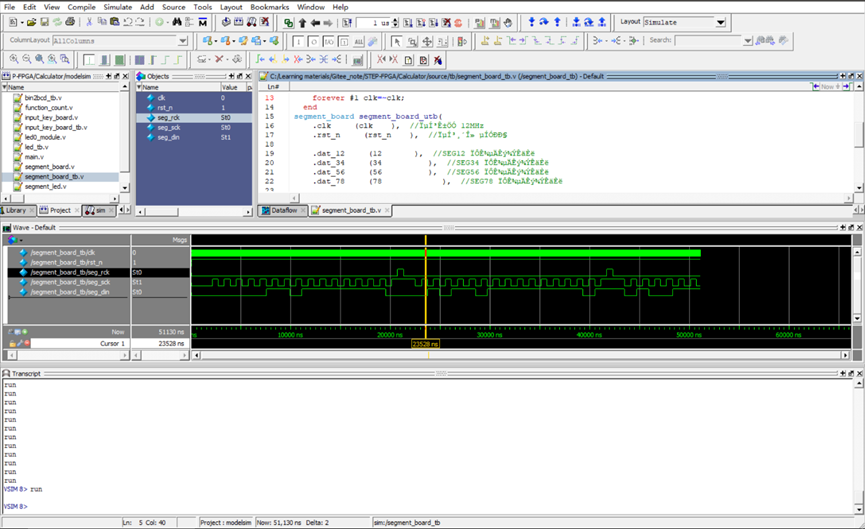The height and width of the screenshot is (529, 865).
Task: Switch to the Library tab
Action: pyautogui.click(x=16, y=210)
